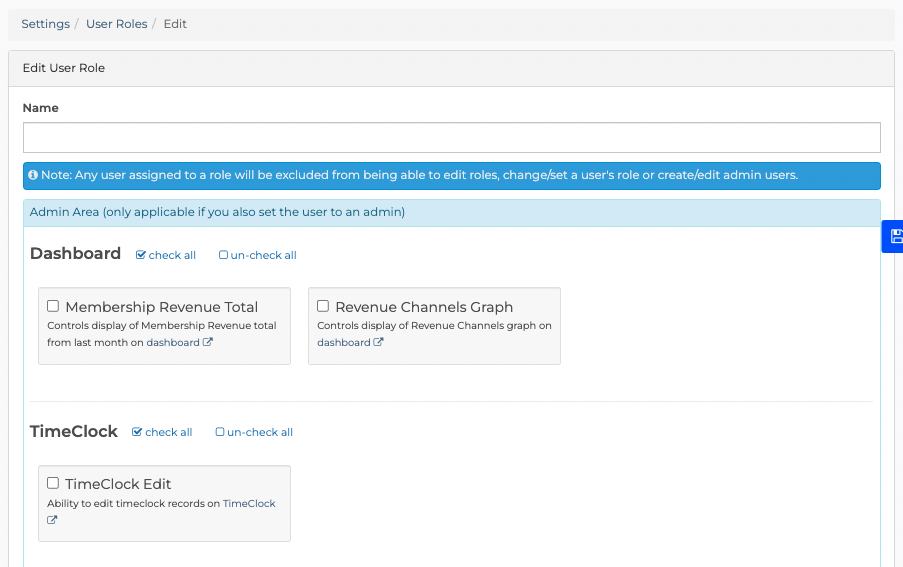Viewport: 903px width, 567px height.
Task: Click the TimeClock un-check all box icon
Action: coord(220,432)
